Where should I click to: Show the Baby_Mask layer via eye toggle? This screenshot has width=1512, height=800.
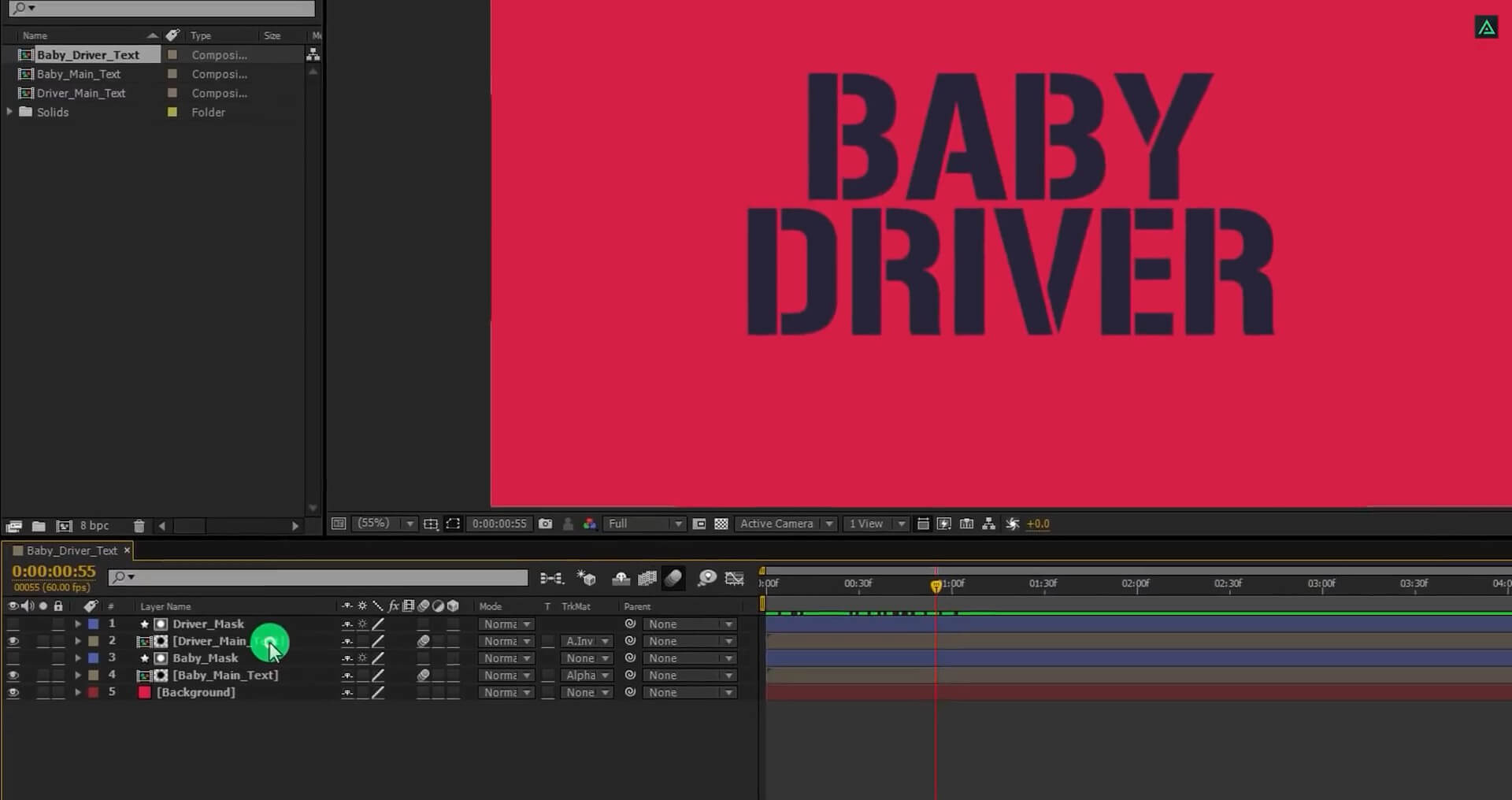[x=13, y=658]
